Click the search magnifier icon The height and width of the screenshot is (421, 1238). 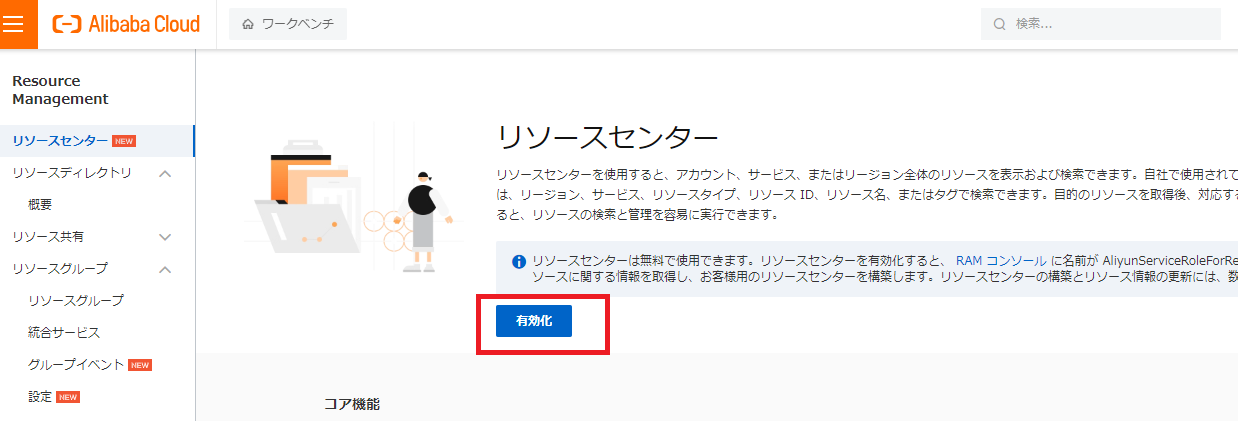[x=999, y=24]
